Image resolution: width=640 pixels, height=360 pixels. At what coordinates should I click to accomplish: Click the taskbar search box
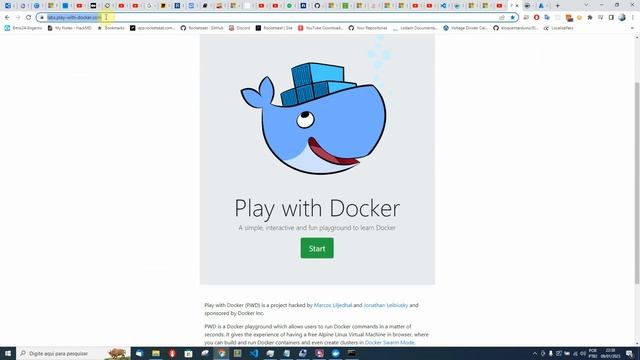(73, 353)
